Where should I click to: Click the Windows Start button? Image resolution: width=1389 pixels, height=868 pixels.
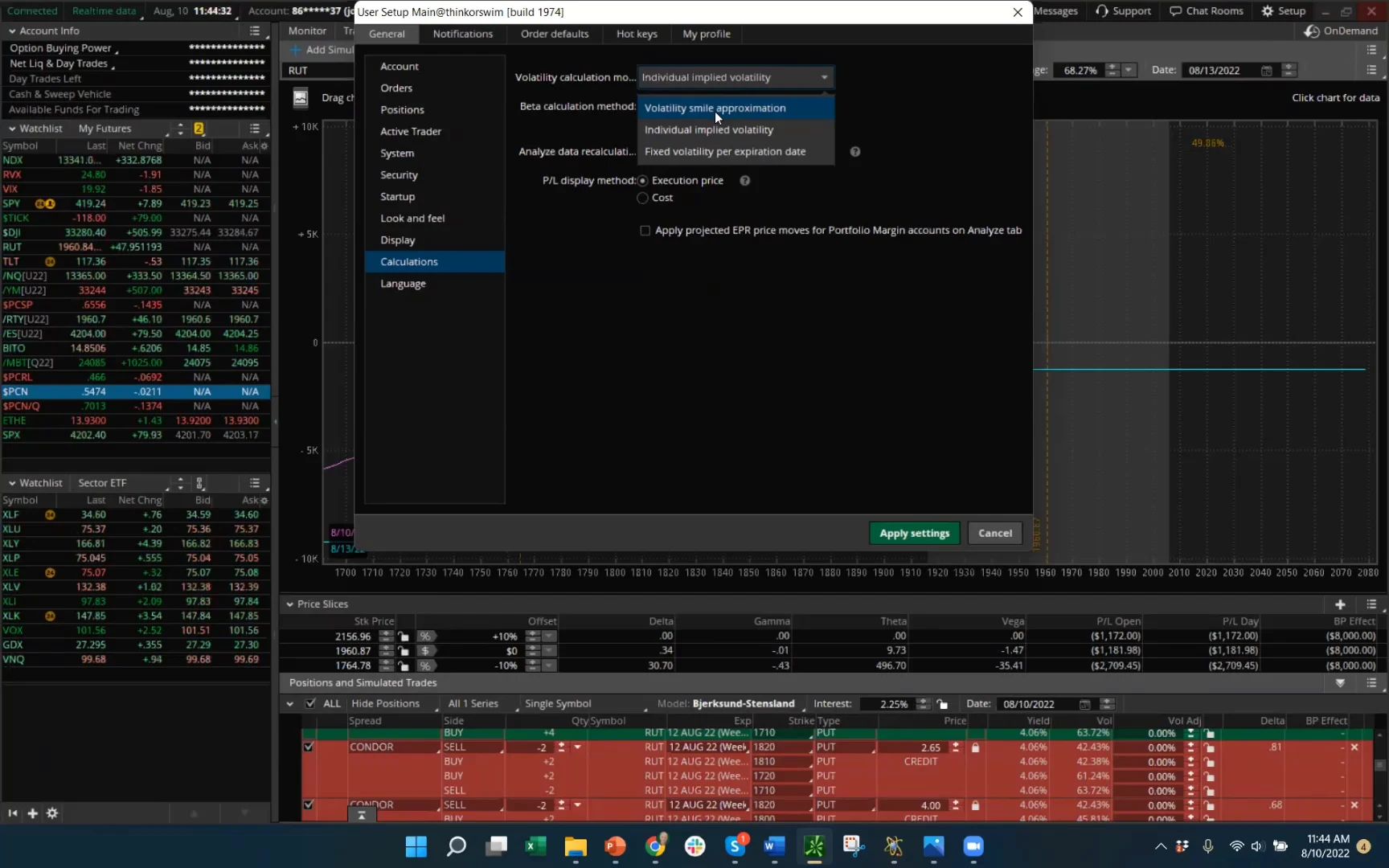click(416, 846)
